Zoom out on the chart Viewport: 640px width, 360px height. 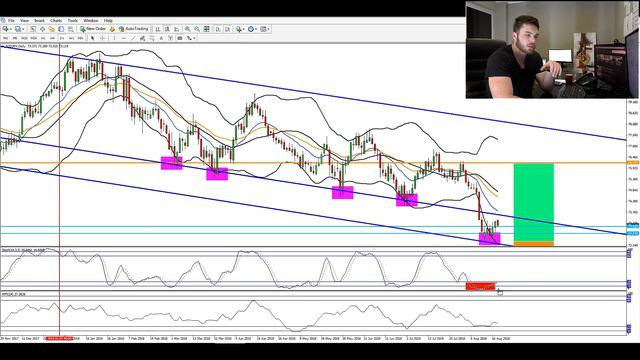[x=197, y=29]
